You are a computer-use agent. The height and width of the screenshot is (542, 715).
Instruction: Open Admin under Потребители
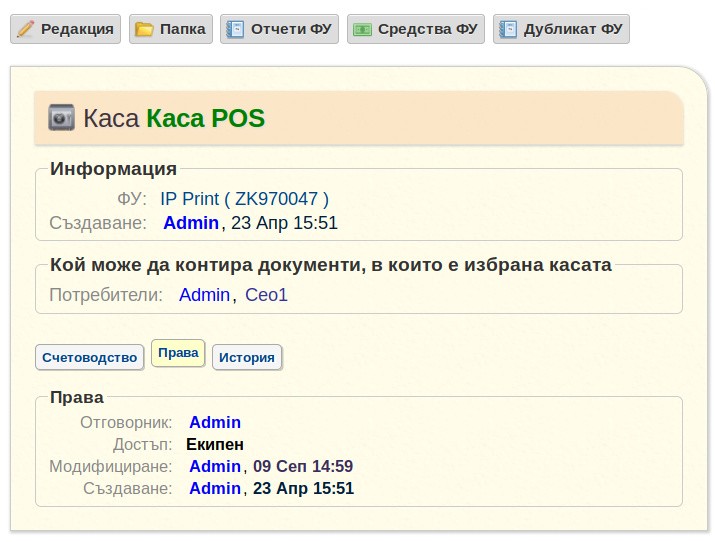[204, 295]
